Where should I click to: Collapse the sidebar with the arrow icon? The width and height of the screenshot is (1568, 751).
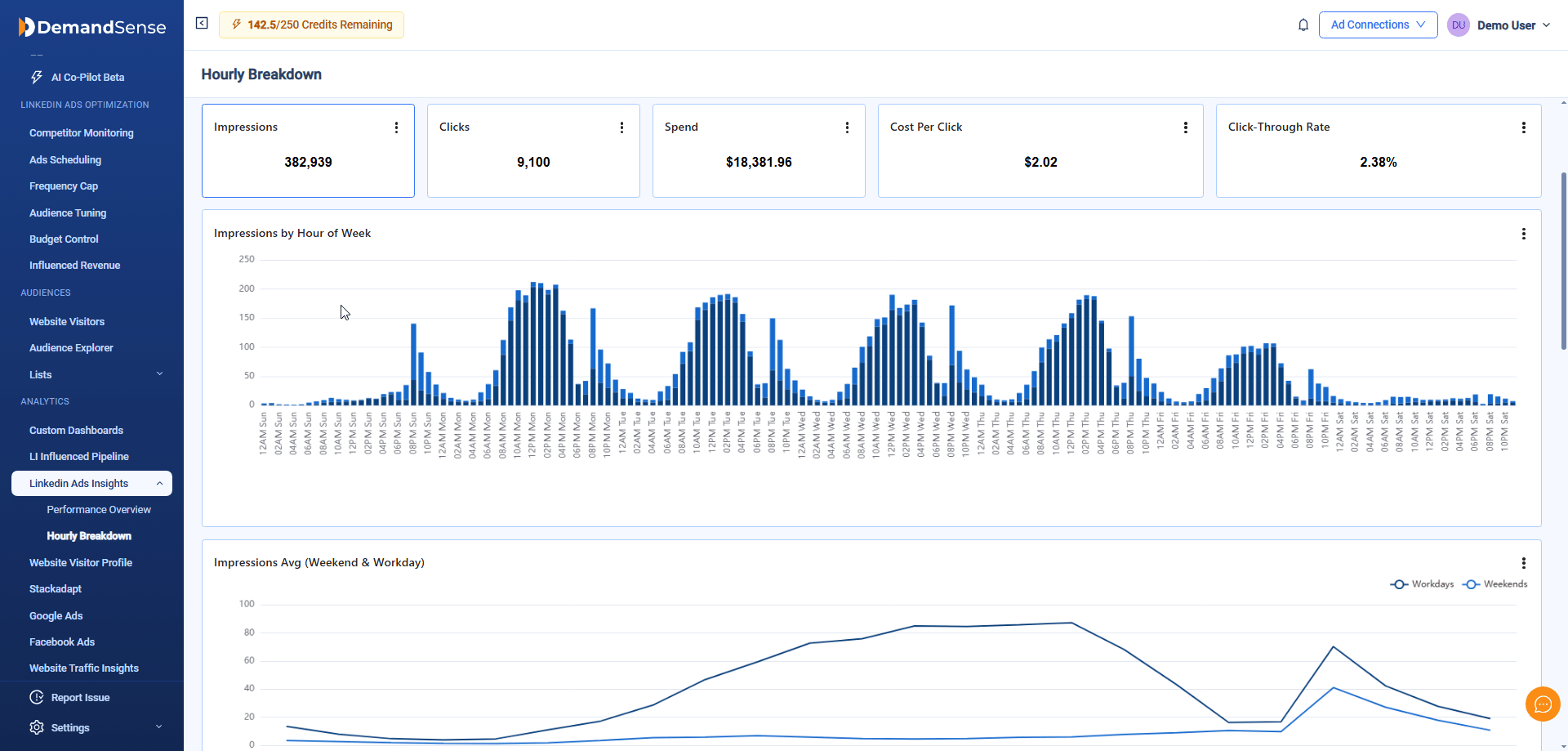coord(202,24)
